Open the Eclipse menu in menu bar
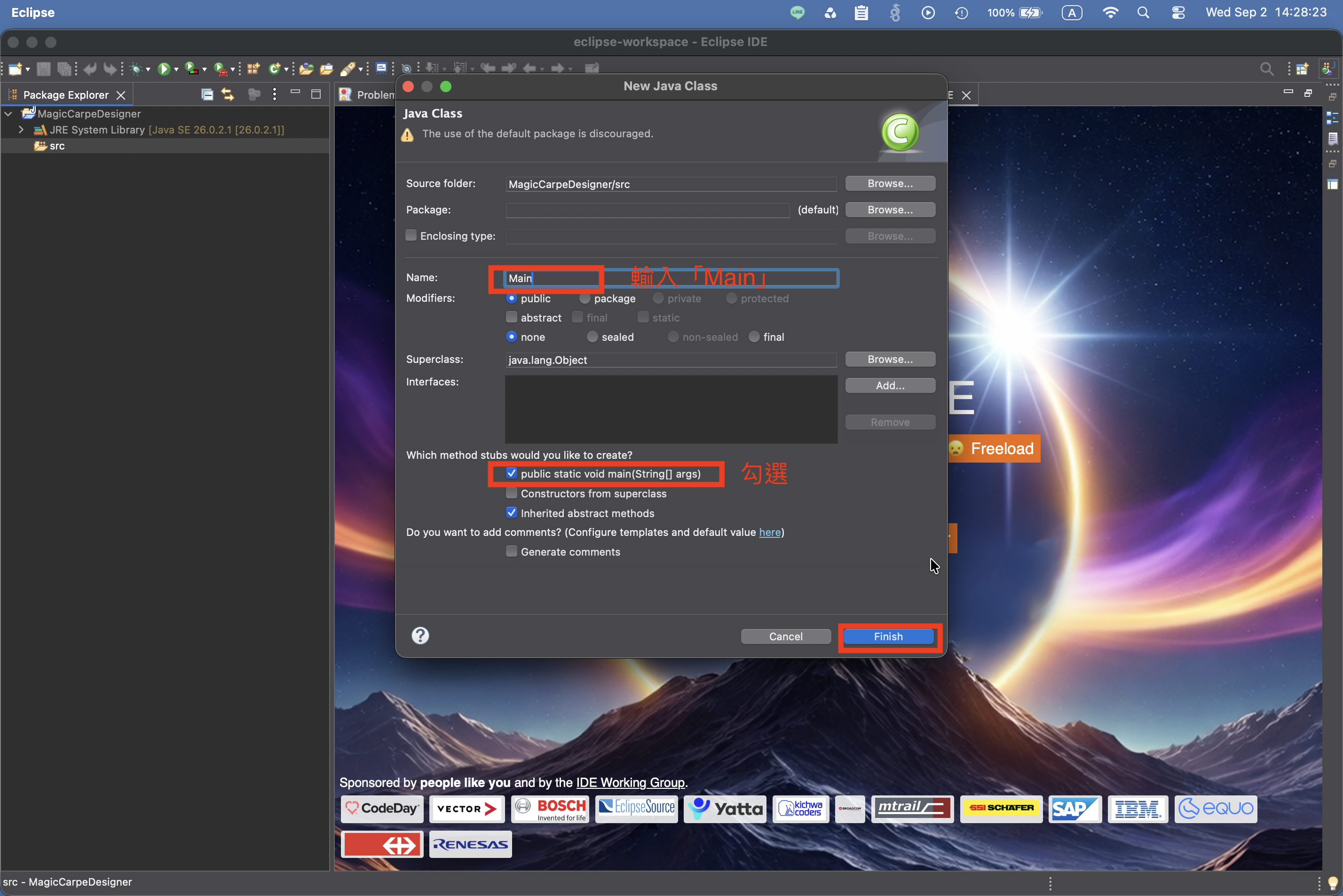This screenshot has height=896, width=1343. click(x=33, y=13)
